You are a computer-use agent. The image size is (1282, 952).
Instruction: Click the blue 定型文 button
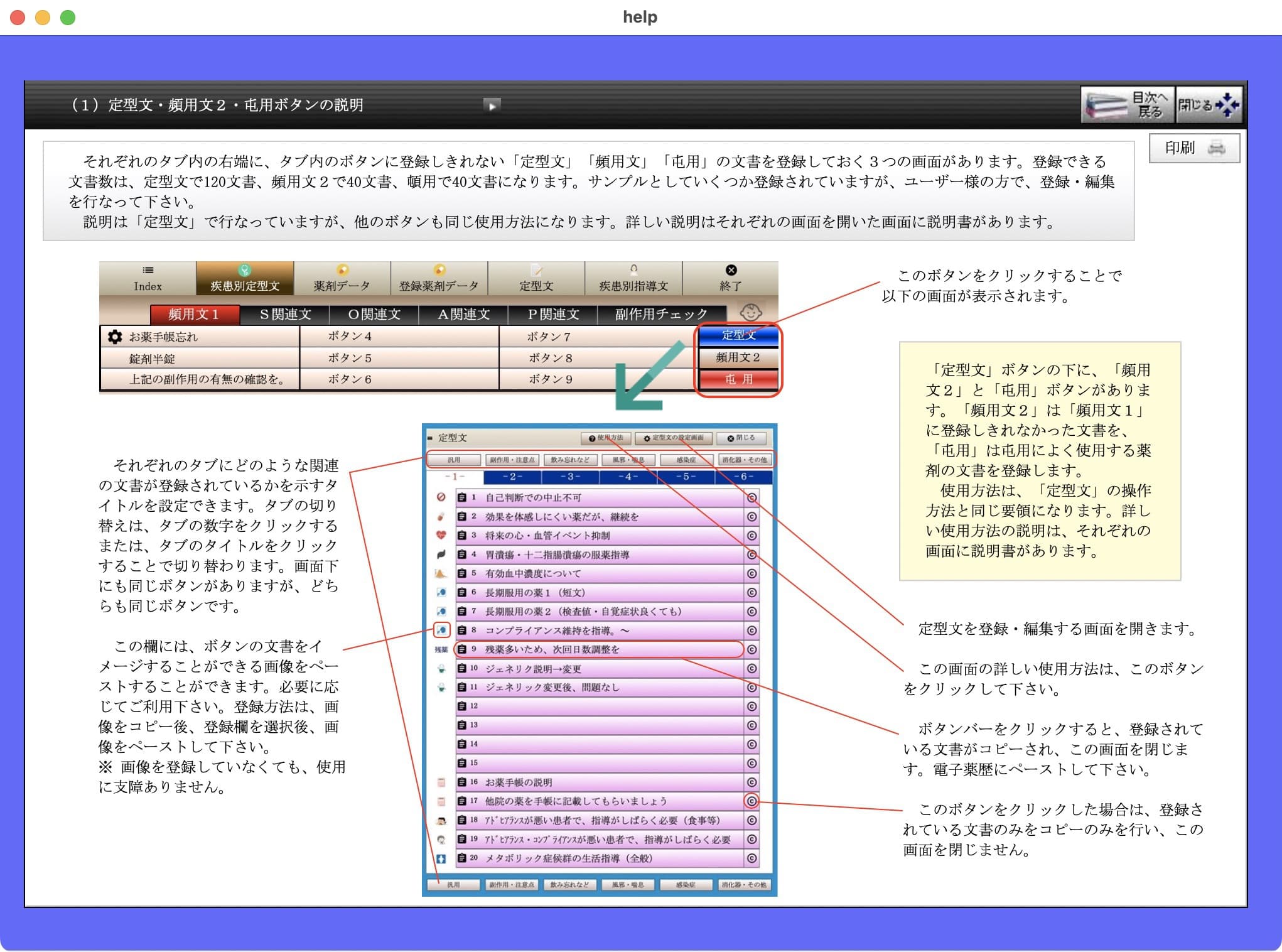tap(739, 336)
